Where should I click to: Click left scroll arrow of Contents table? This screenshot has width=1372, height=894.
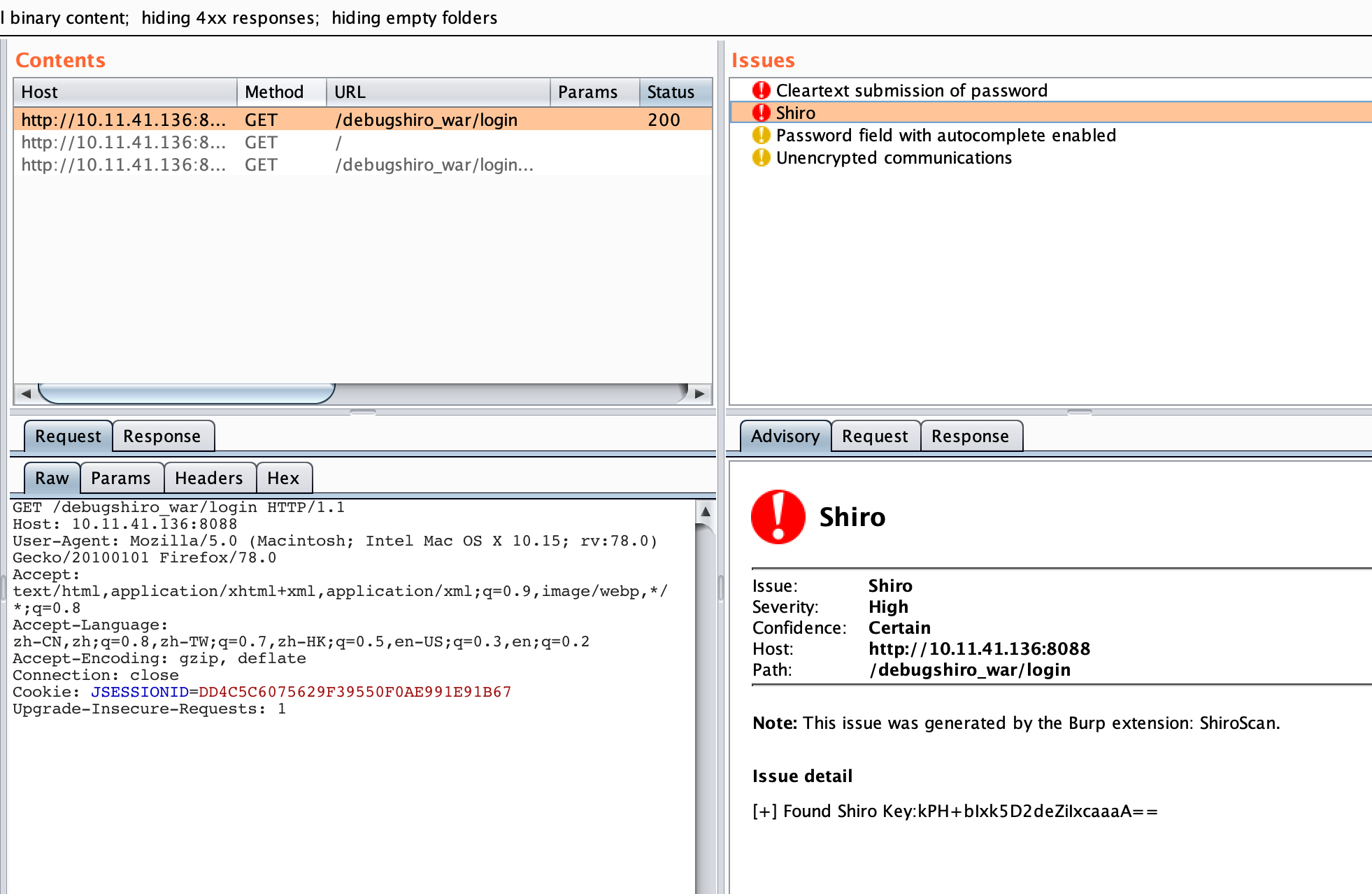[26, 394]
